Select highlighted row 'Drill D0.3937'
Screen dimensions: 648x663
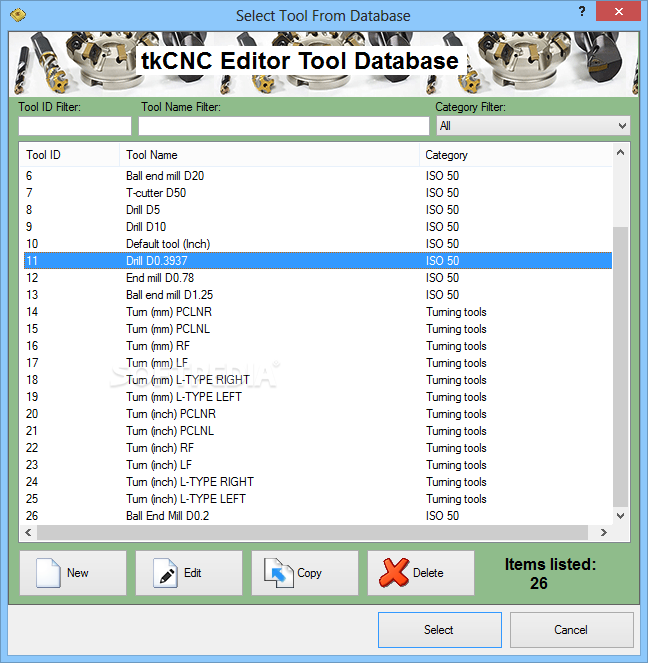click(318, 260)
